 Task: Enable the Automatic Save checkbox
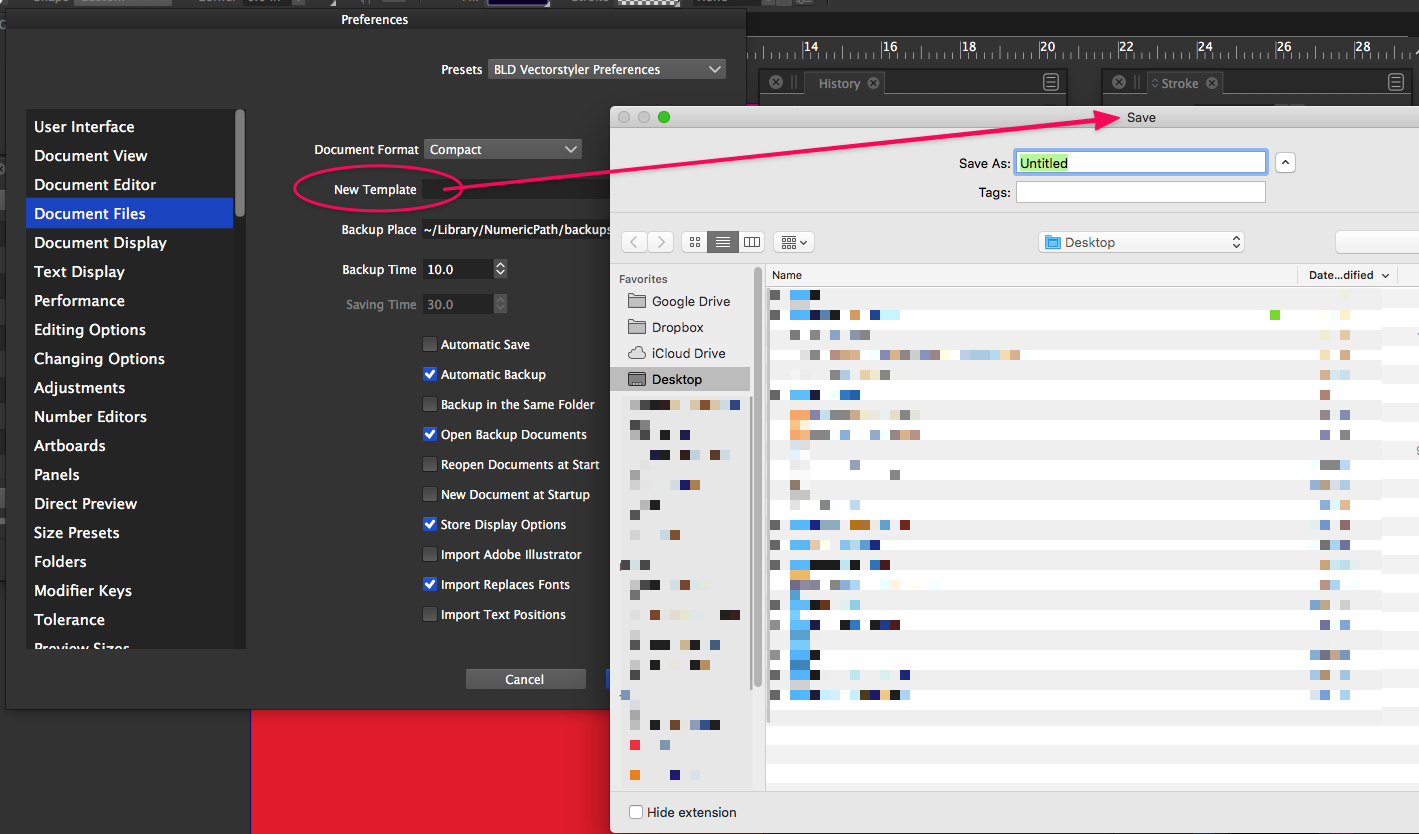(x=430, y=345)
